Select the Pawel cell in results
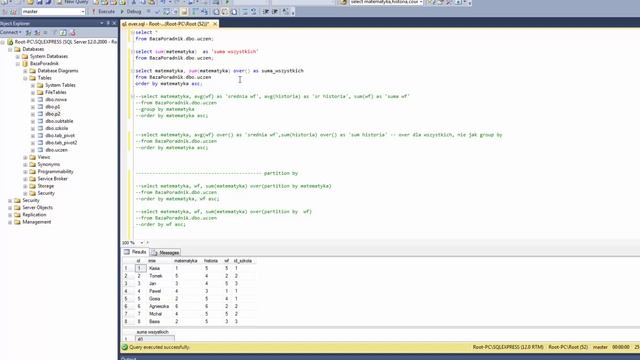Image resolution: width=640 pixels, height=360 pixels. click(159, 291)
